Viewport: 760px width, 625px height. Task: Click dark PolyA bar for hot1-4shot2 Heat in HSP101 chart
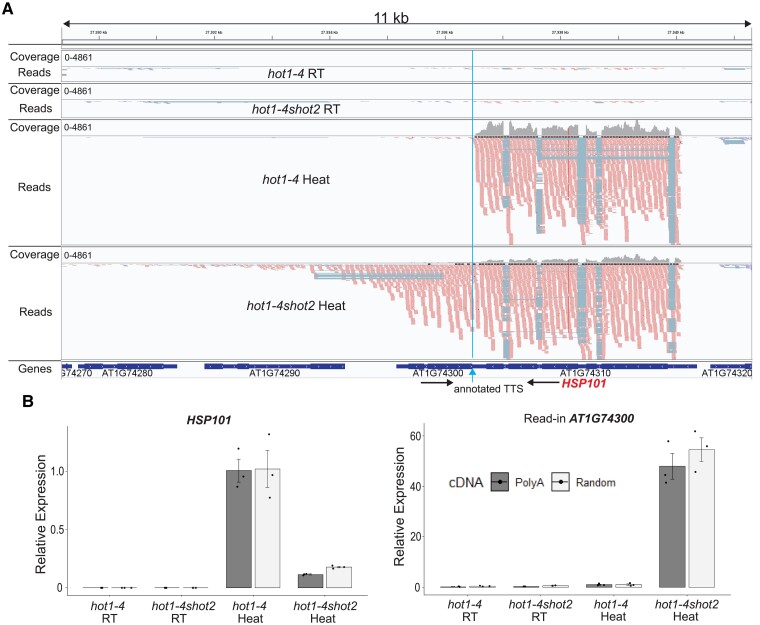310,581
